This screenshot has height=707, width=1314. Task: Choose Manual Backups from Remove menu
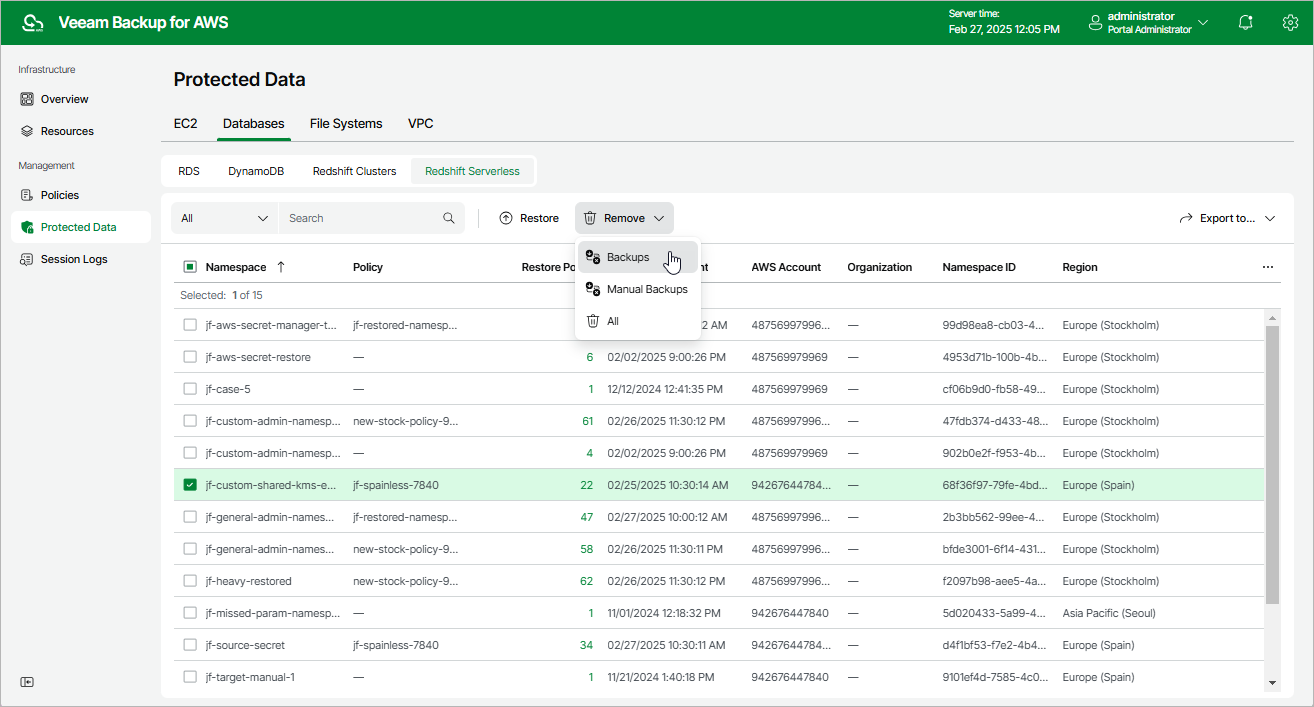click(646, 289)
